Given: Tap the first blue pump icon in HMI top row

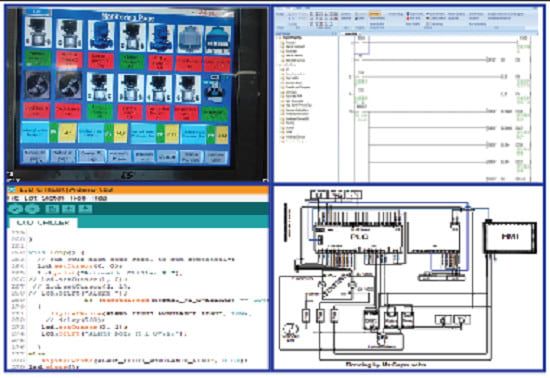Looking at the screenshot, I should [101, 35].
